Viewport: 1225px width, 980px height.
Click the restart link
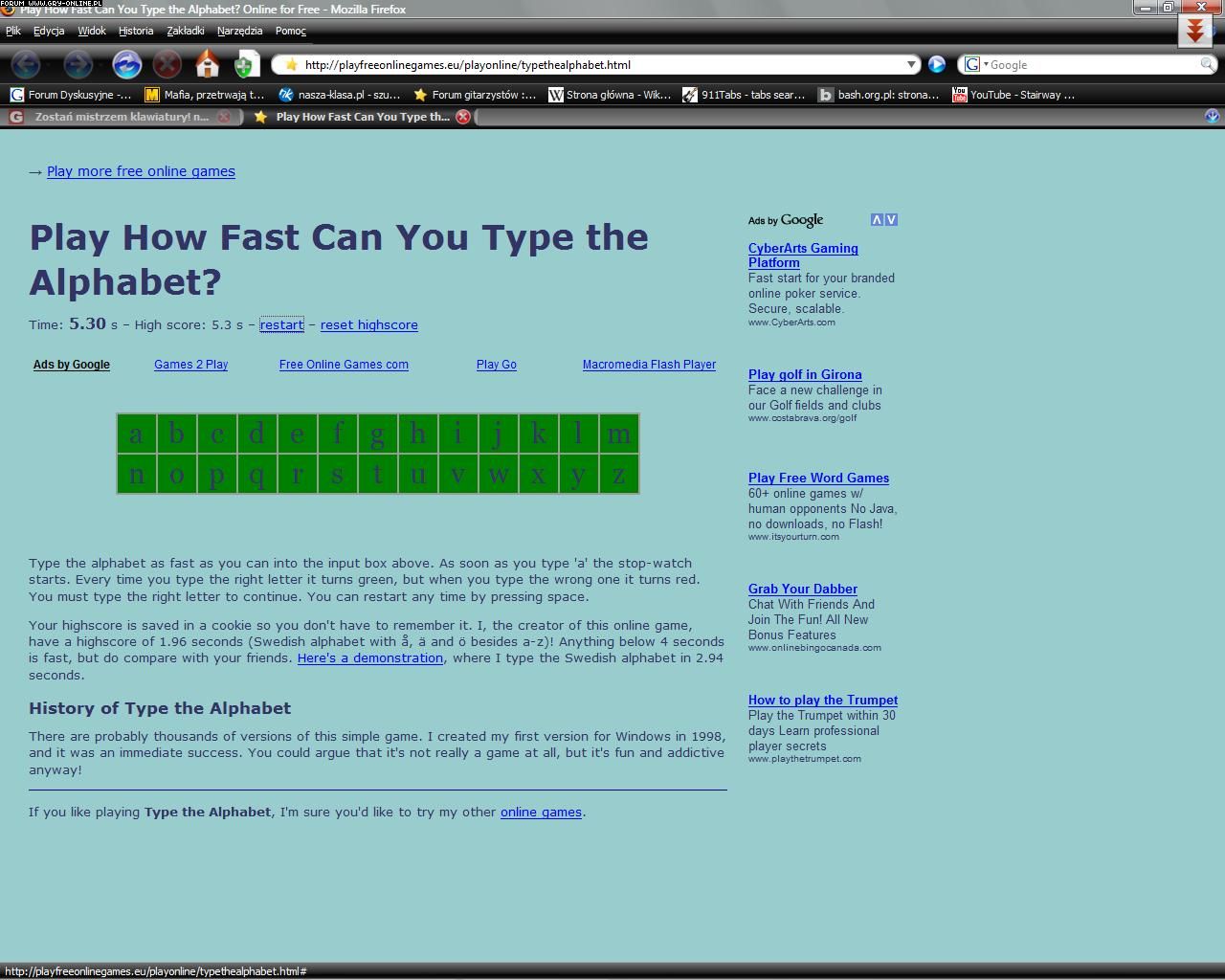281,325
